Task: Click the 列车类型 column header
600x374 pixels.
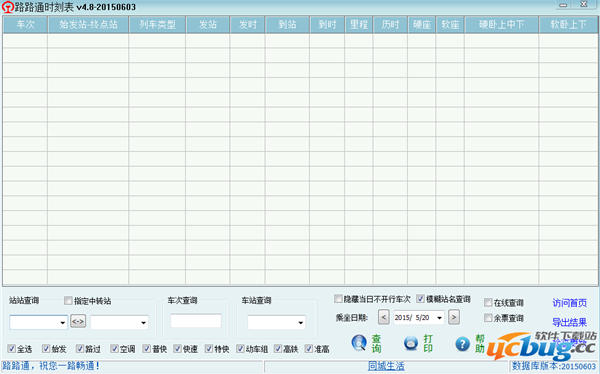Action: click(157, 24)
